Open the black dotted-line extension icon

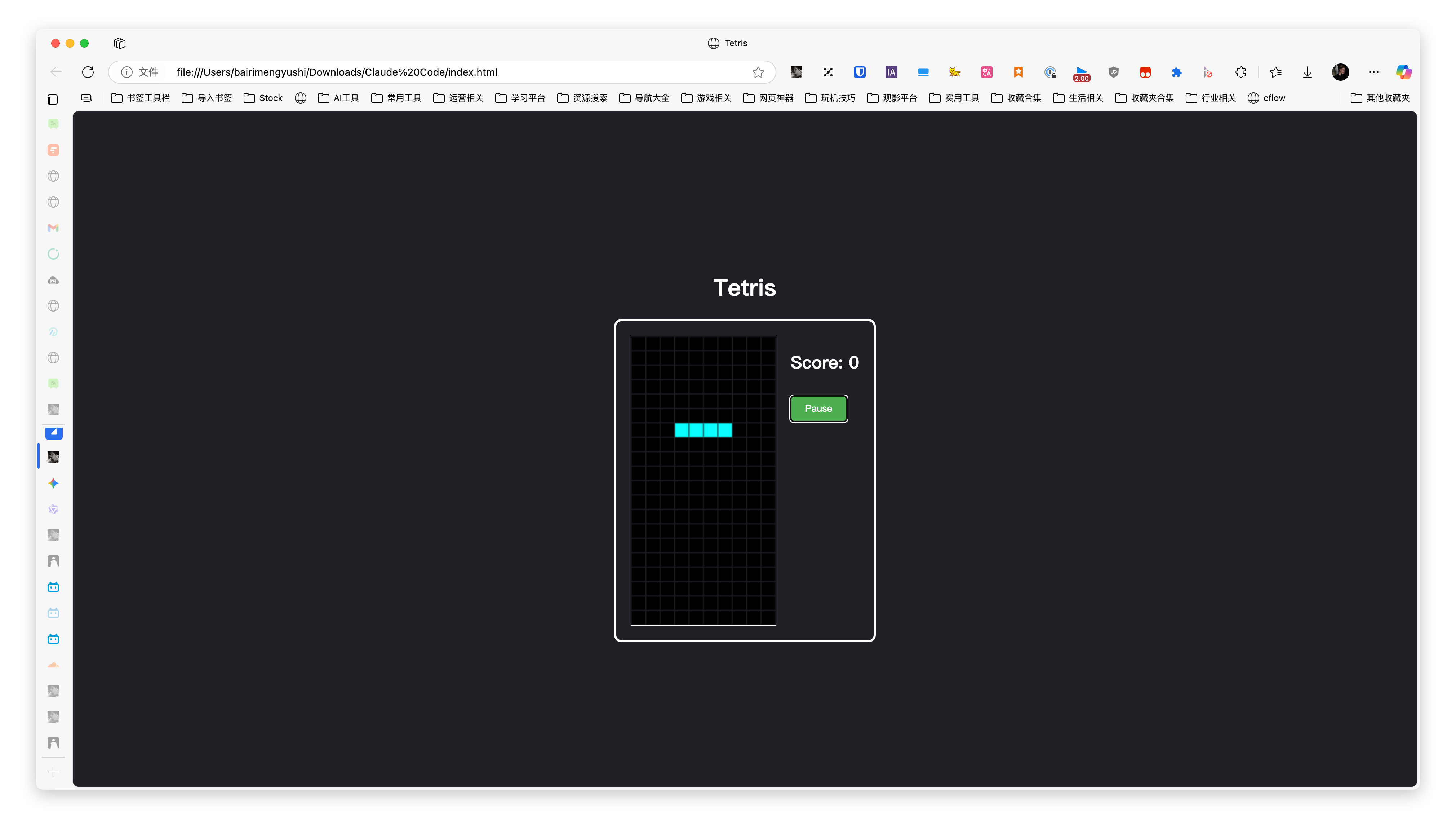(828, 72)
